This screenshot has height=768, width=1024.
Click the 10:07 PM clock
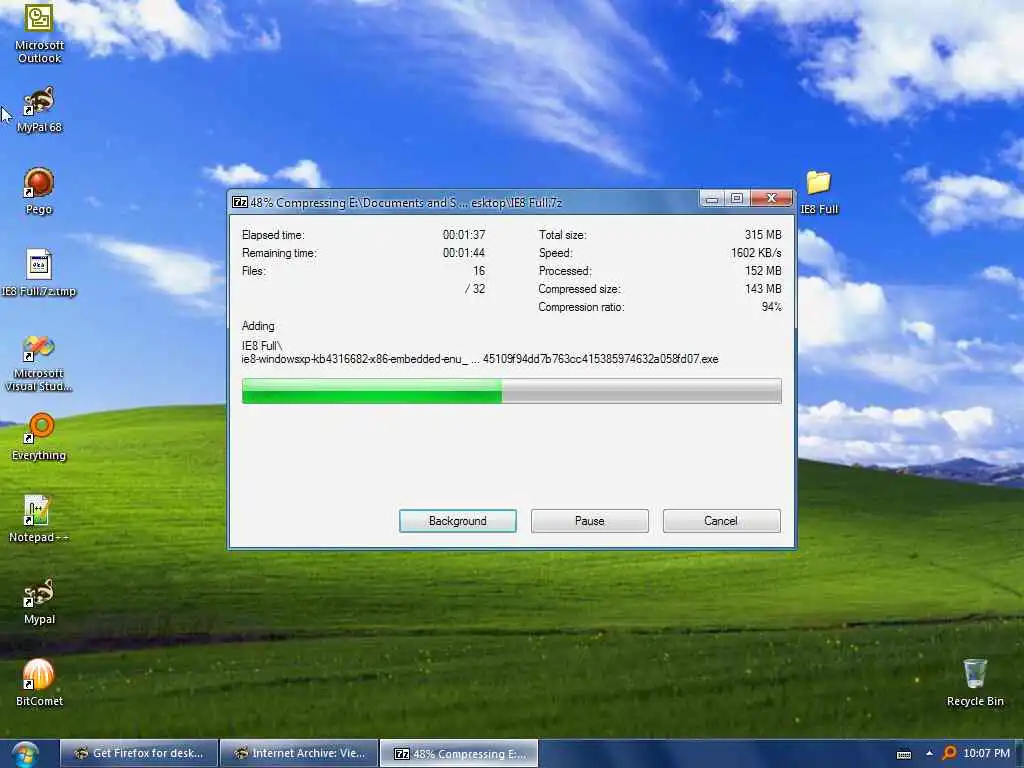(x=986, y=754)
